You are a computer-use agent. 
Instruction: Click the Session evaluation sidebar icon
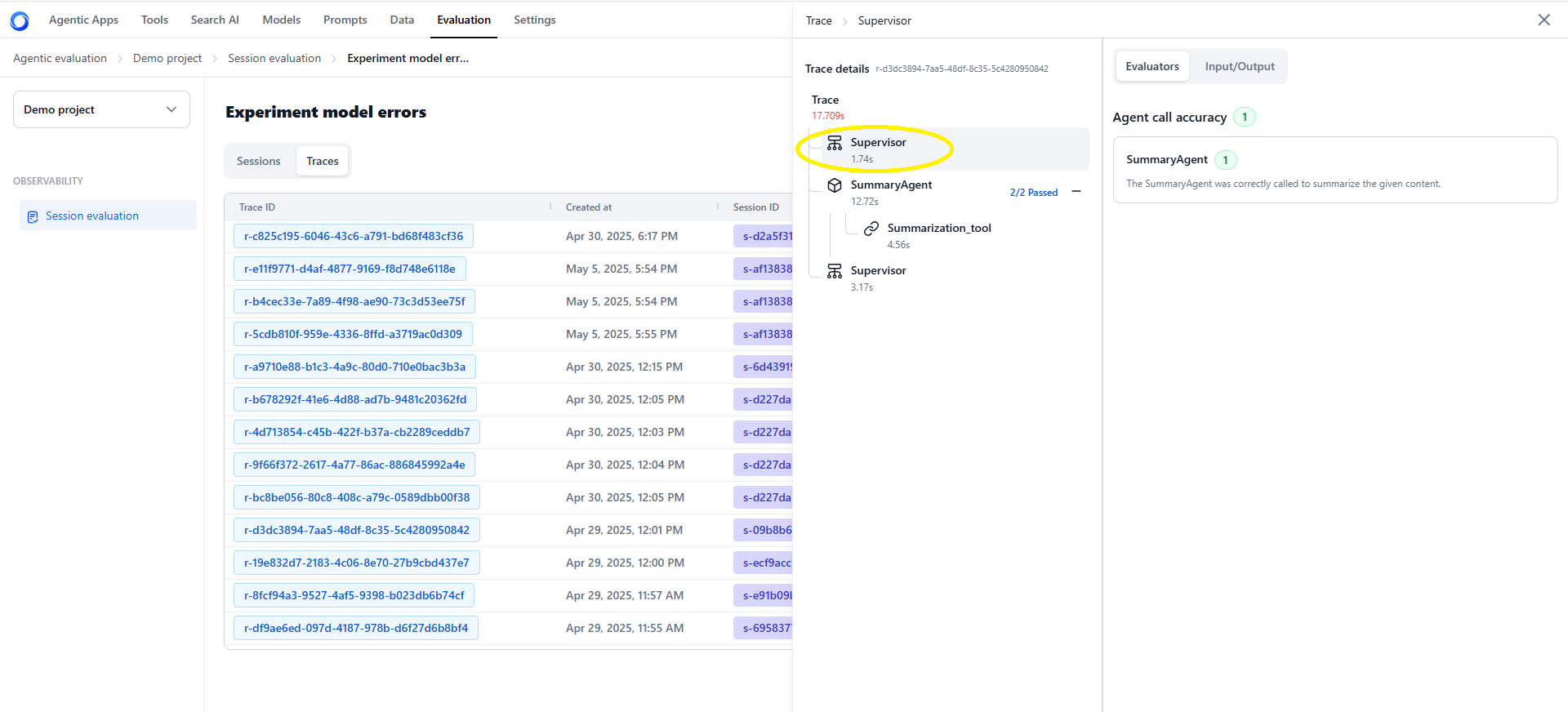[33, 216]
